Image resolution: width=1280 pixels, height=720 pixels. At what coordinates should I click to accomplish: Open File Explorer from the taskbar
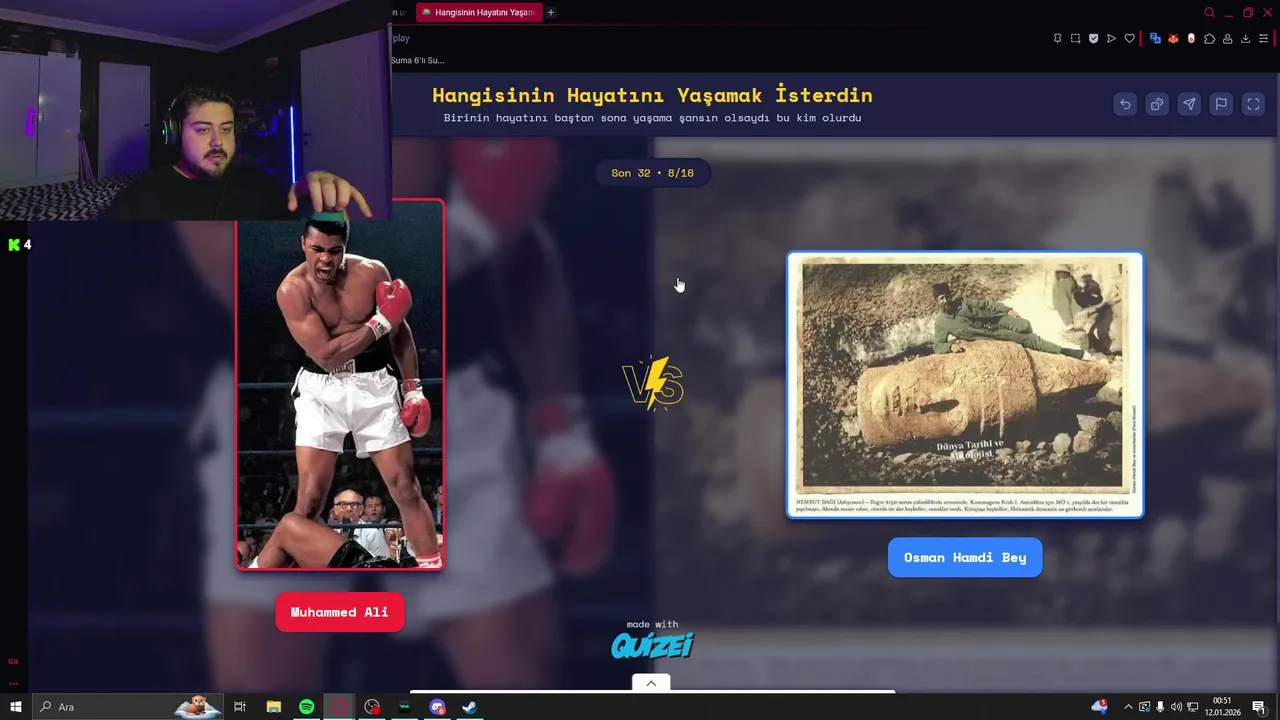pyautogui.click(x=273, y=706)
